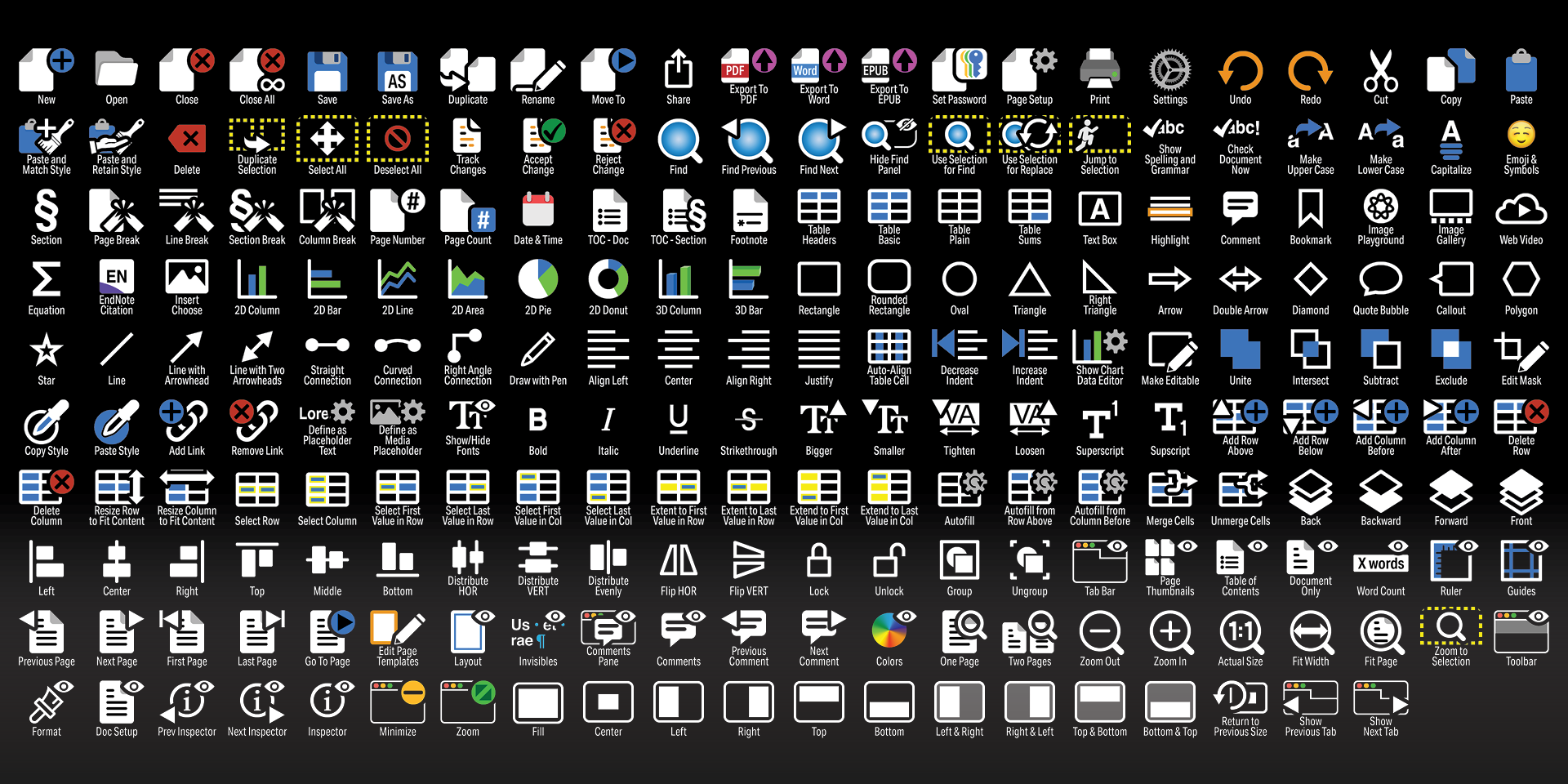1568x784 pixels.
Task: Toggle the Table of Contents view icon
Action: tap(1241, 558)
